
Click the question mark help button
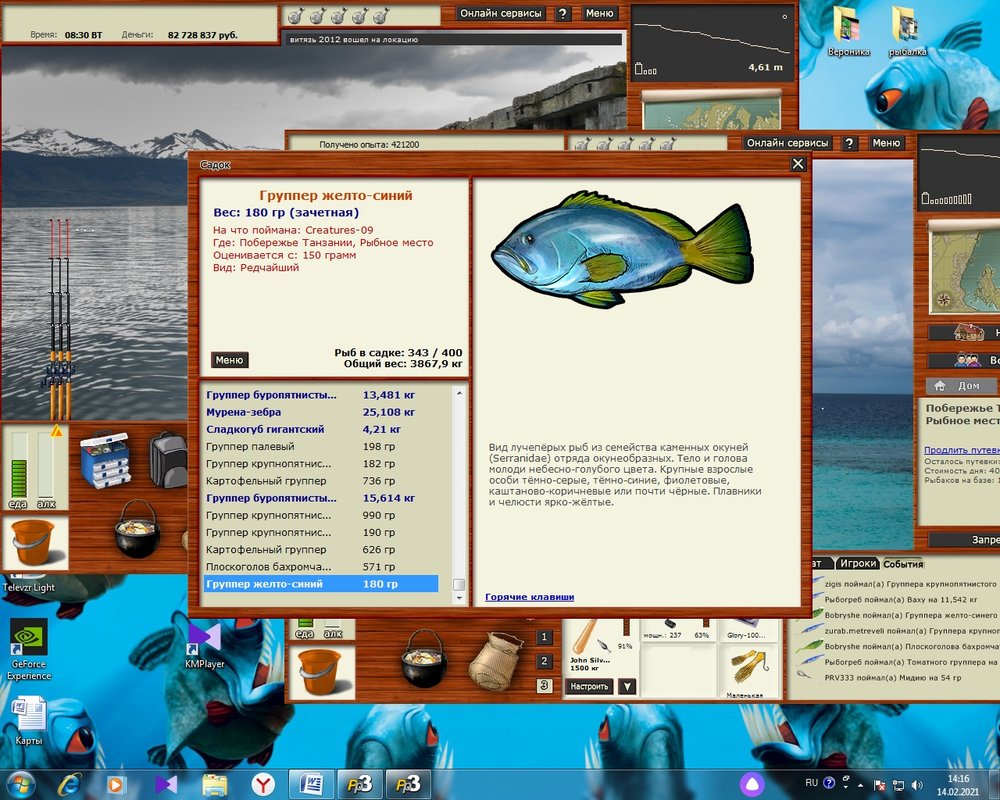(x=849, y=143)
